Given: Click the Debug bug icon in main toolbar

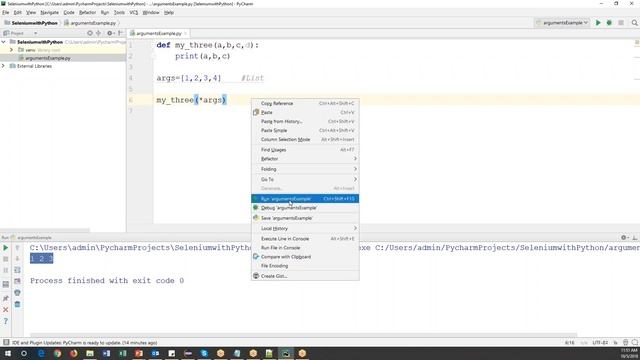Looking at the screenshot, I should click(609, 23).
